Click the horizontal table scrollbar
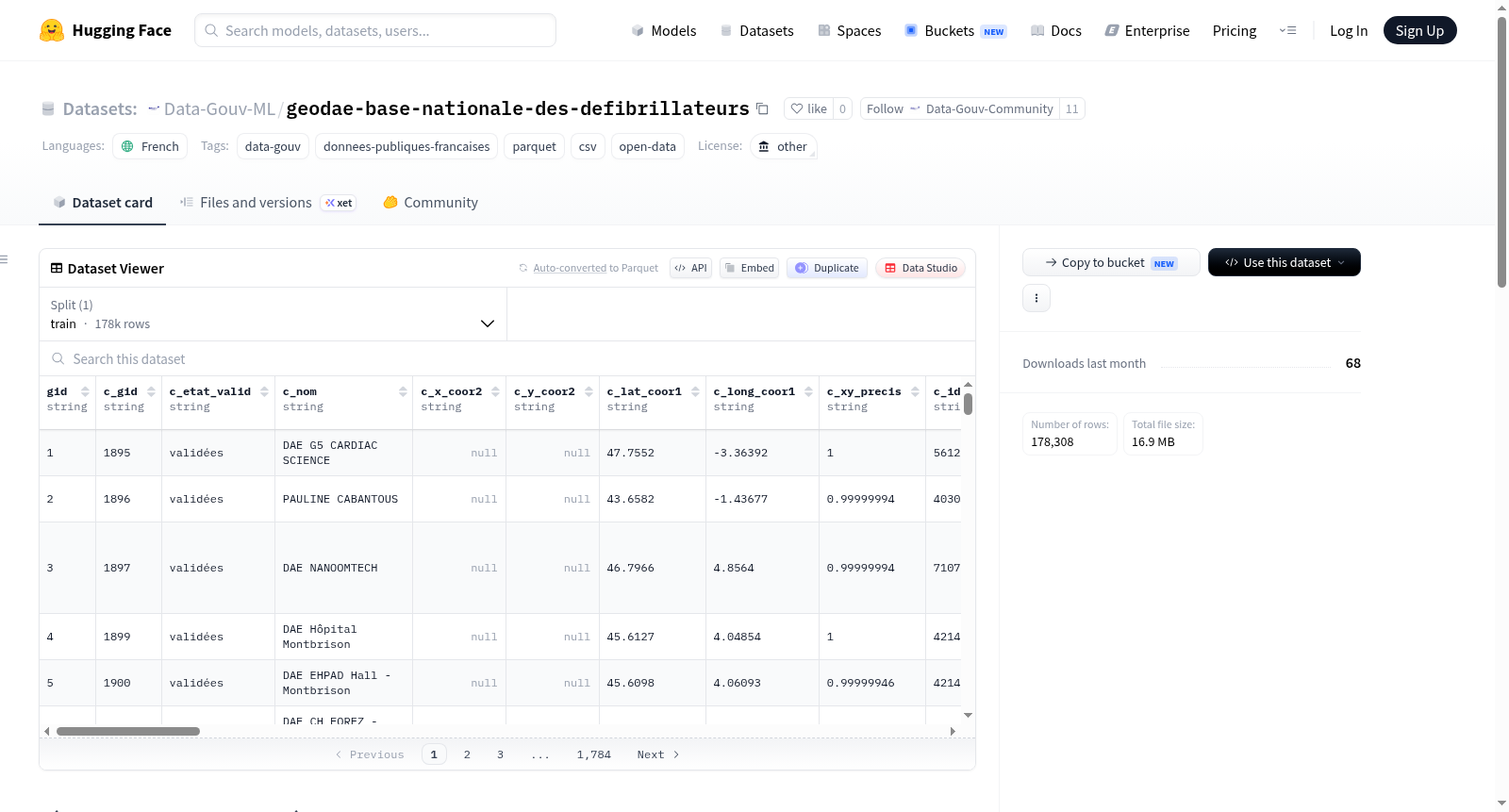Screen dimensions: 1509x812 [128, 731]
